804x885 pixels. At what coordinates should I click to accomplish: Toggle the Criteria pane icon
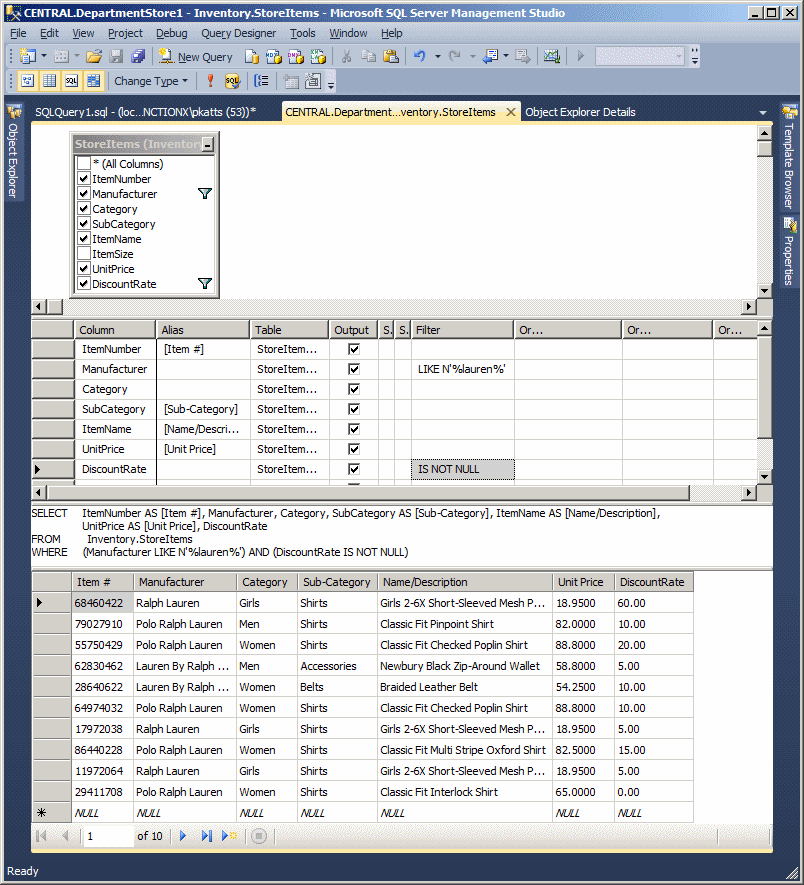pyautogui.click(x=50, y=81)
